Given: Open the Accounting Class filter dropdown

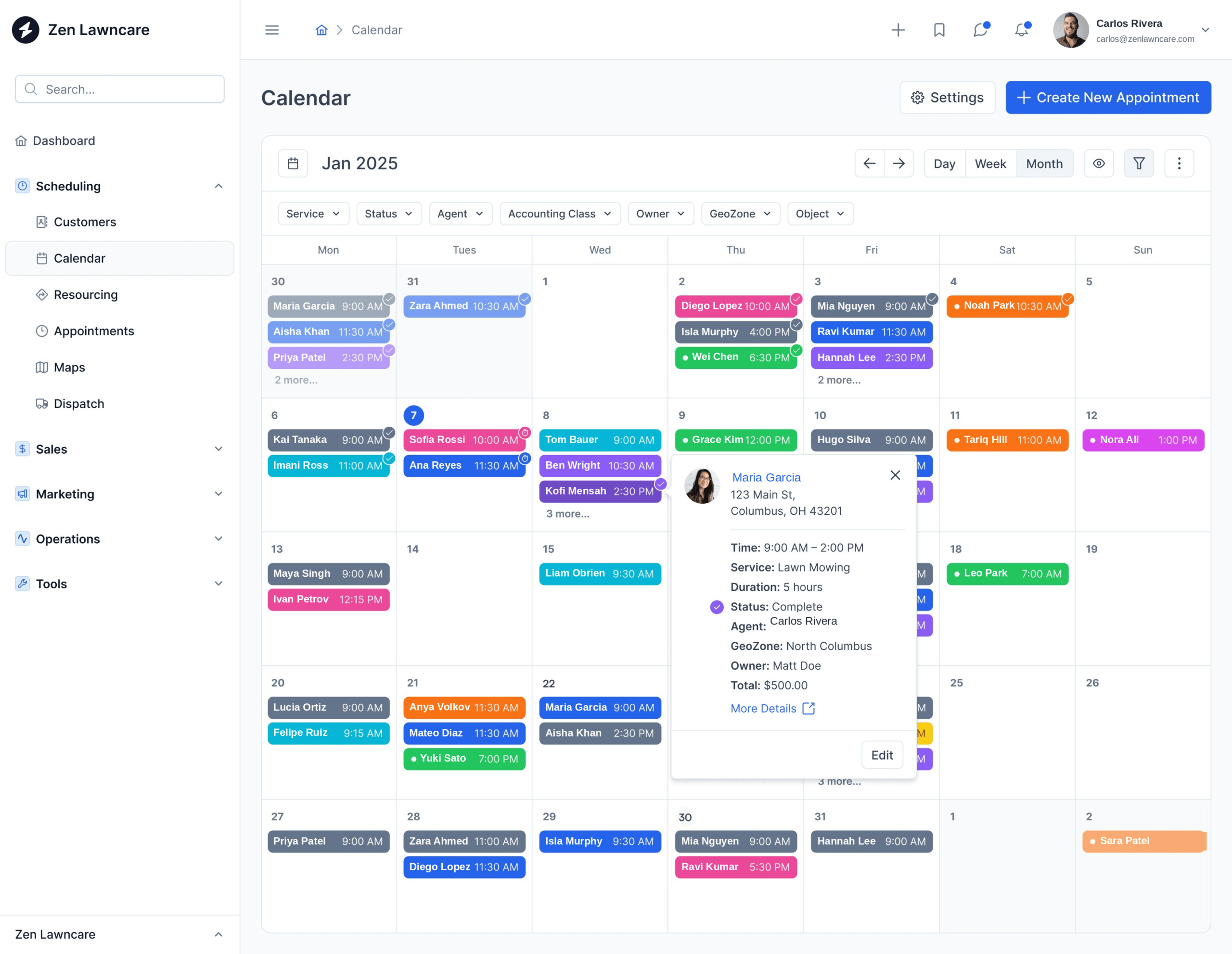Looking at the screenshot, I should click(560, 214).
